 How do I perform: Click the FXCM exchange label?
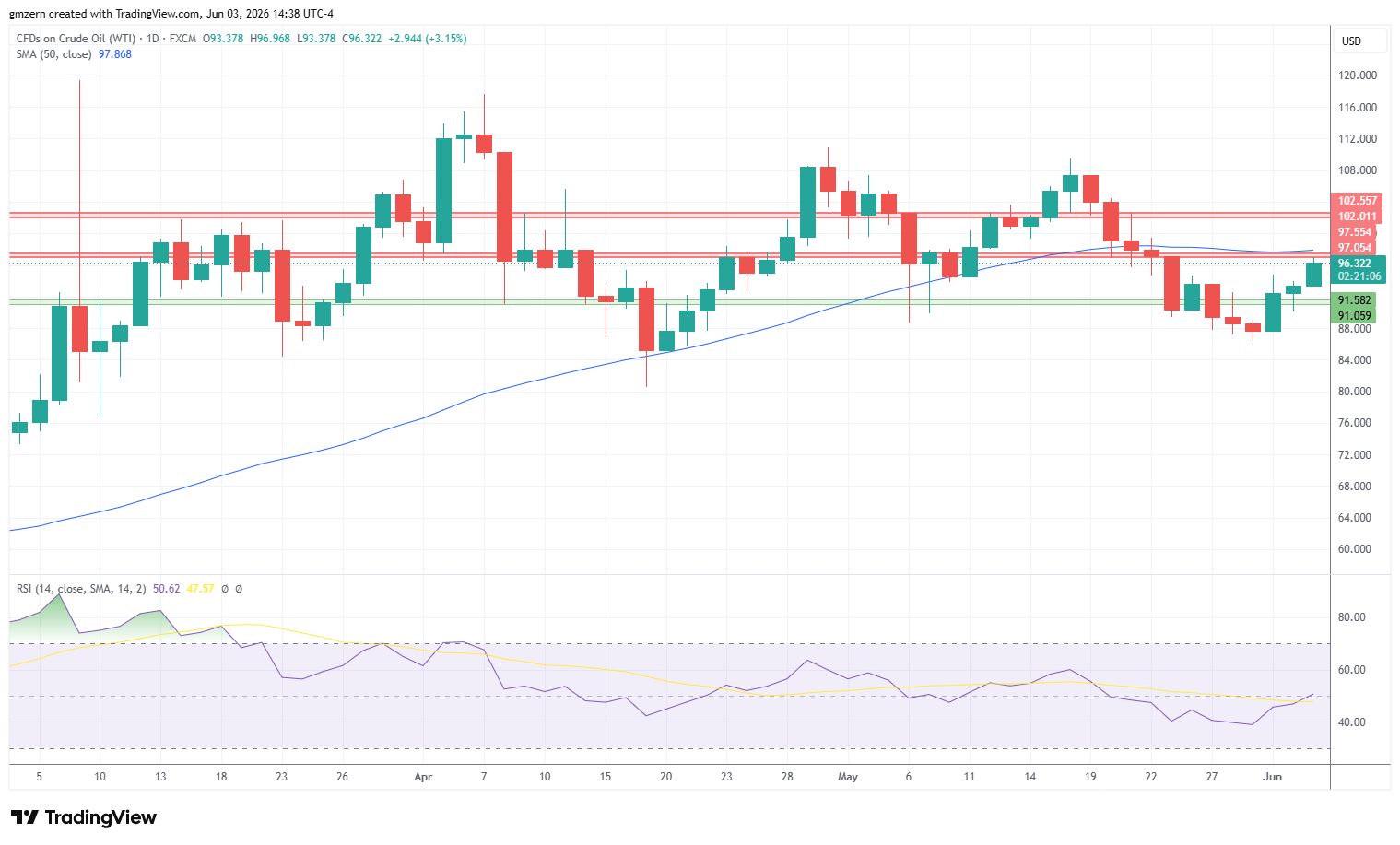tap(182, 39)
